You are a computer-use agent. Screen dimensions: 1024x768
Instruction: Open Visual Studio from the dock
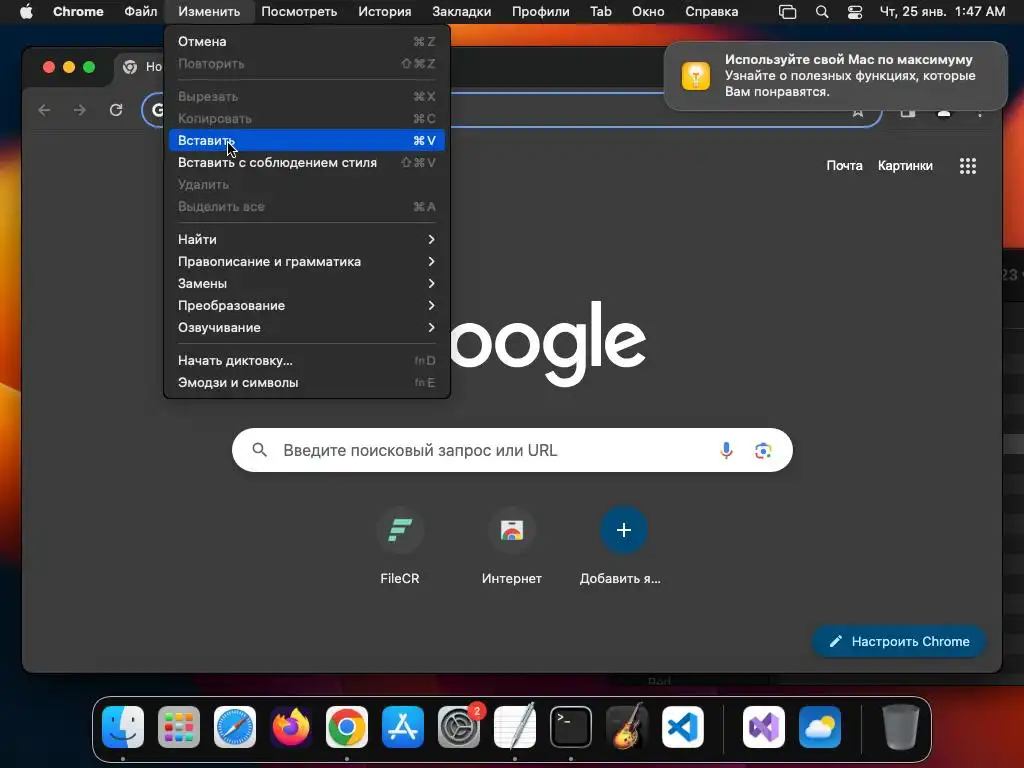764,727
